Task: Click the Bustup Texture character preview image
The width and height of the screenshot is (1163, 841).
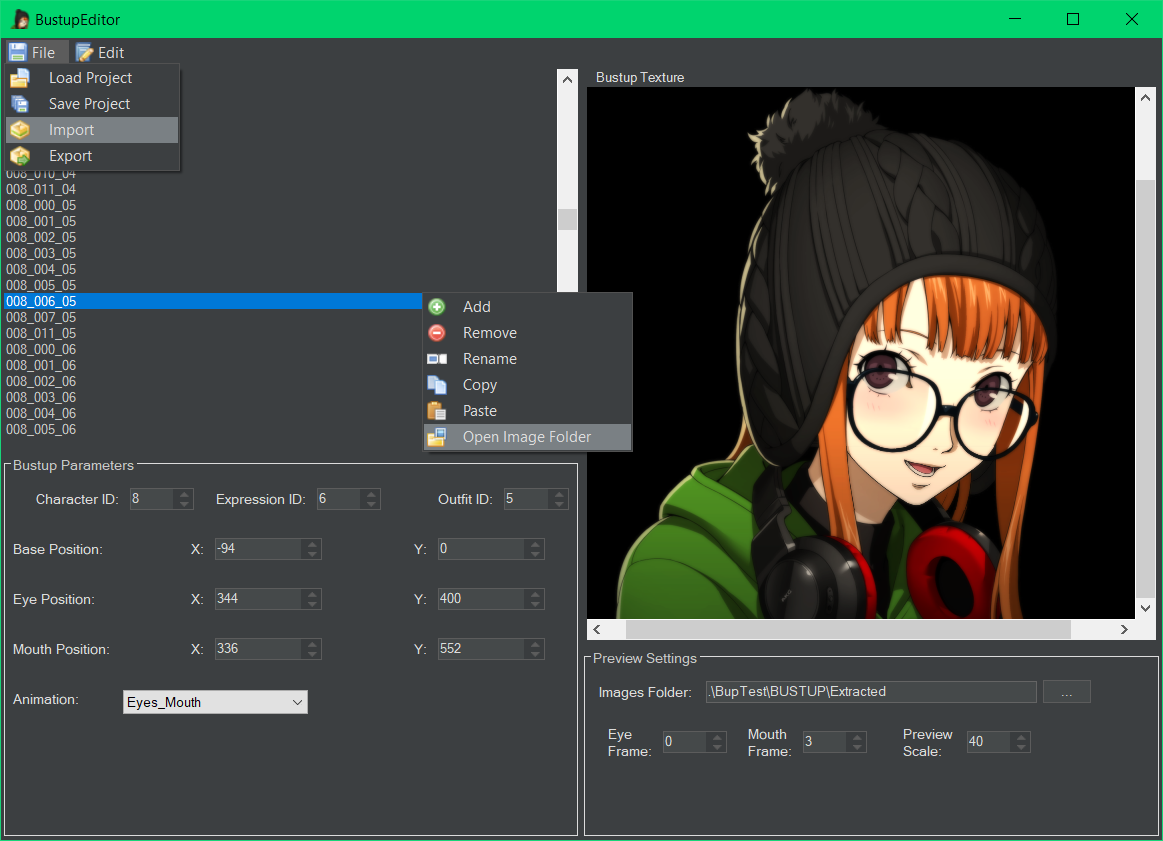Action: 860,353
